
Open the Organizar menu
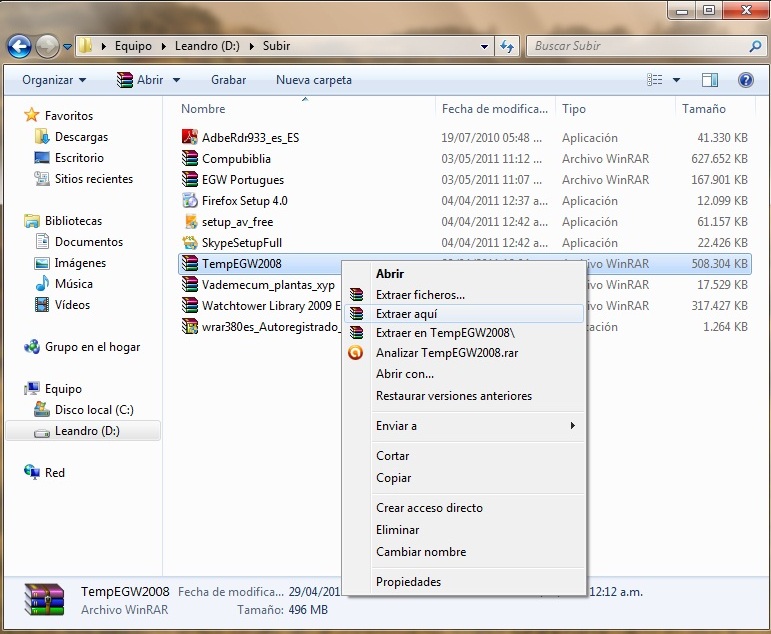click(x=54, y=80)
